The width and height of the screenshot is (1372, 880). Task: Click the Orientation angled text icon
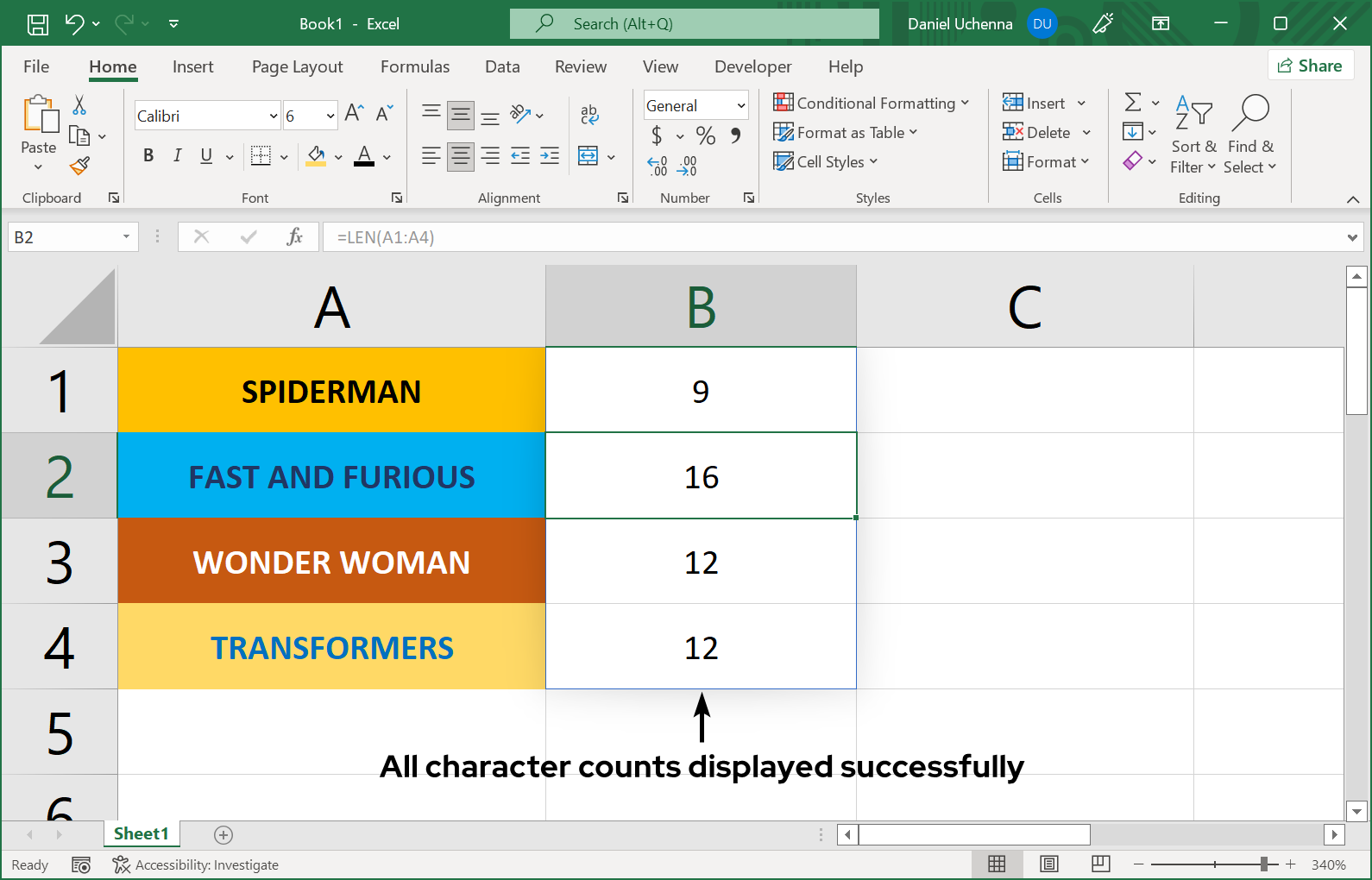(x=520, y=113)
